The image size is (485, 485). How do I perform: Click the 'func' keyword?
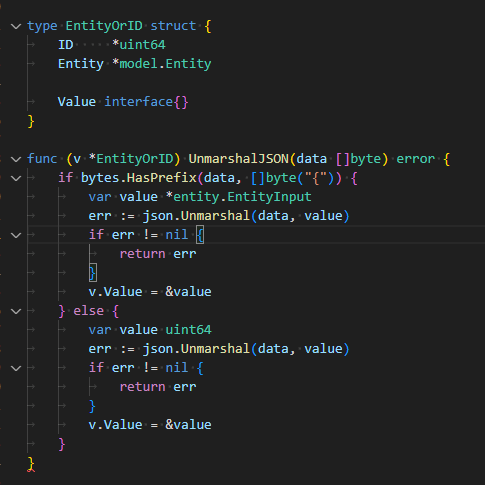tap(42, 159)
